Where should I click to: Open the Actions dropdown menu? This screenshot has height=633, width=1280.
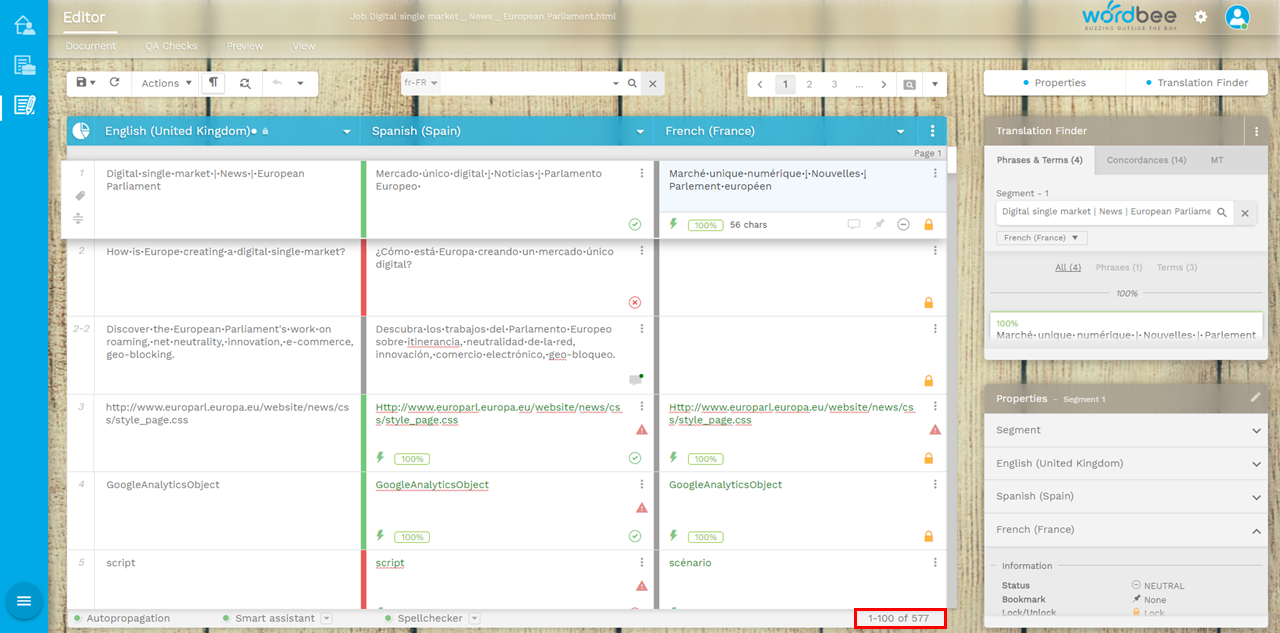[x=166, y=83]
